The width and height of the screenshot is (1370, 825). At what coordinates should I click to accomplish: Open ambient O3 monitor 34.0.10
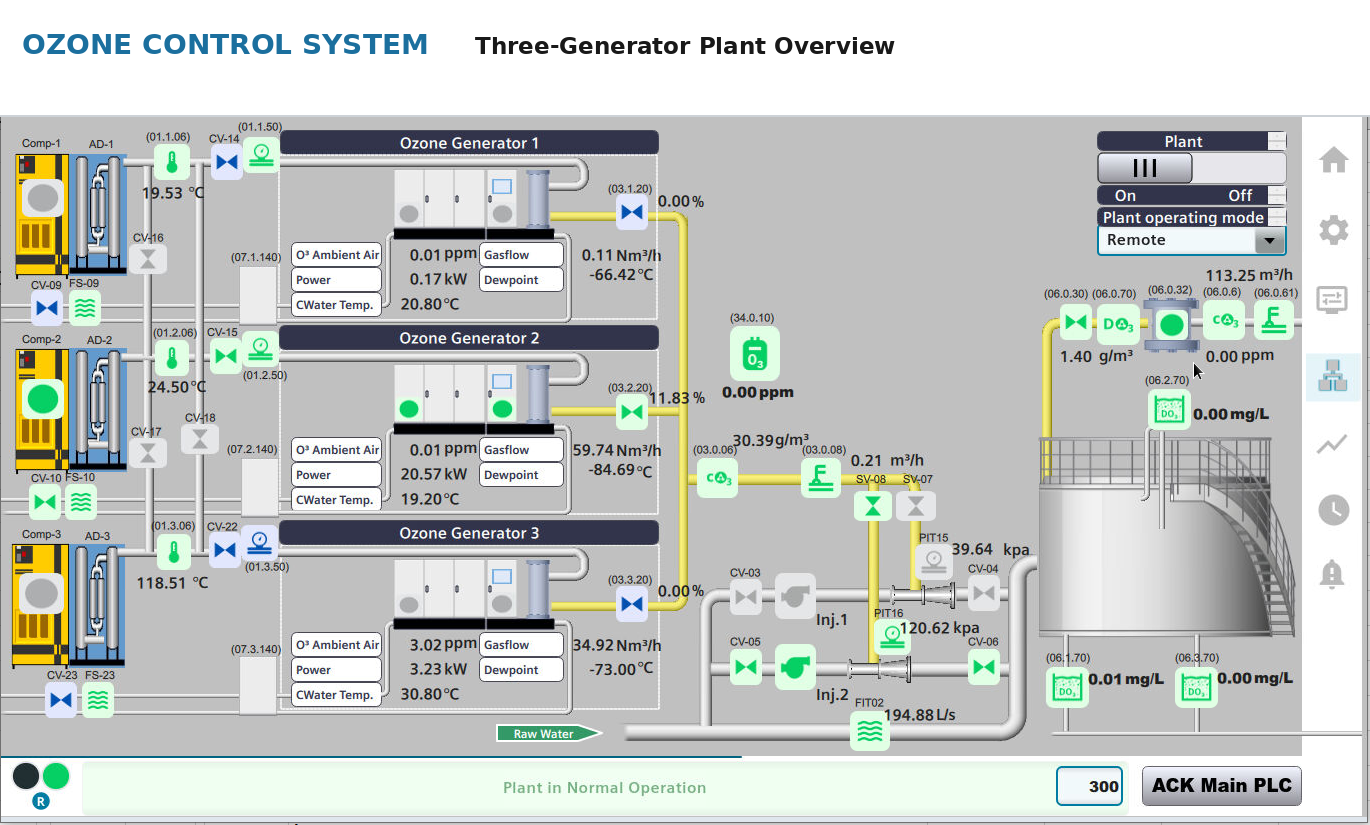tap(756, 354)
